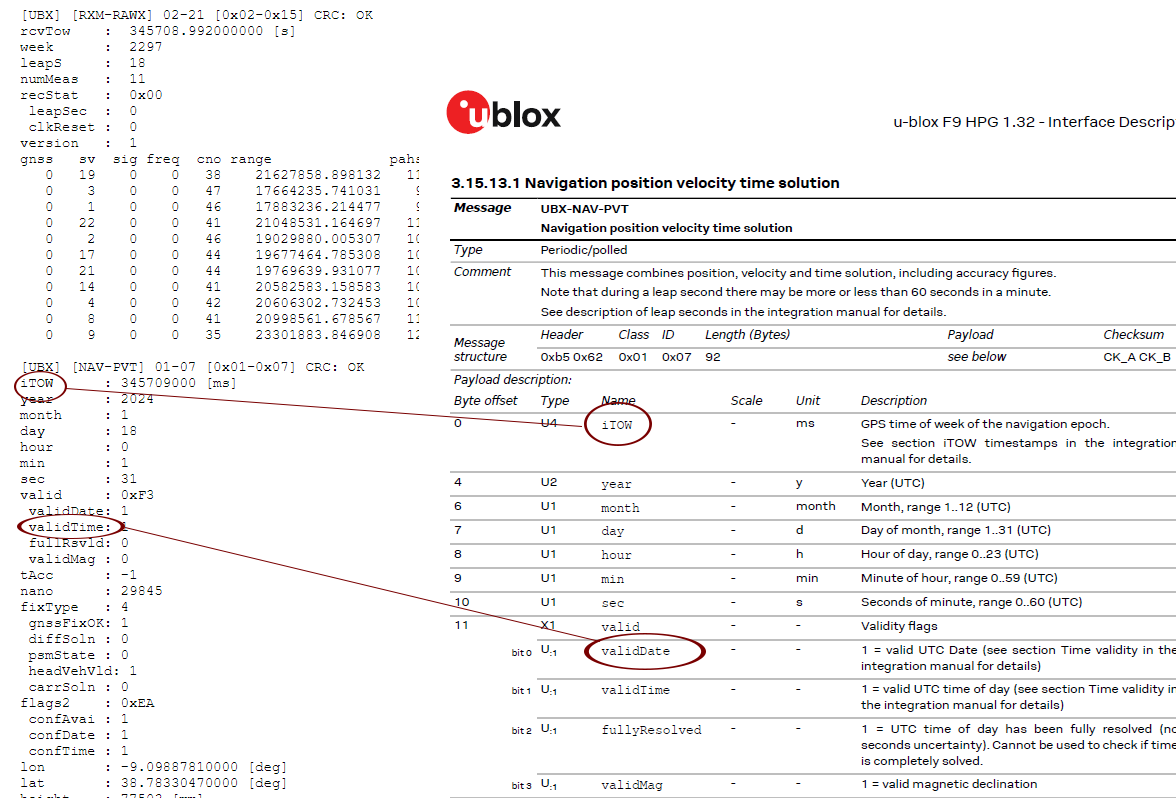
Task: Select the circled iTOW field name
Action: pyautogui.click(x=619, y=424)
